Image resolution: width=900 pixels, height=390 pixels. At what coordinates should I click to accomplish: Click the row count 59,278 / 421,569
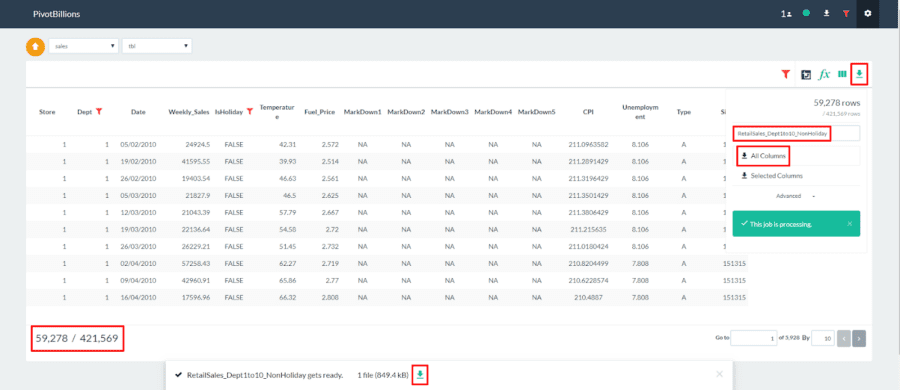pyautogui.click(x=77, y=339)
